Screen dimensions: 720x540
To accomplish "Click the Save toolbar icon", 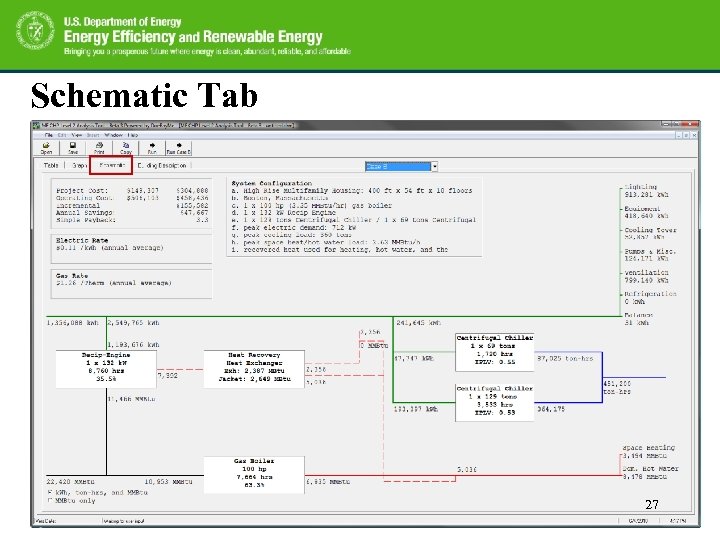I will 73,148.
